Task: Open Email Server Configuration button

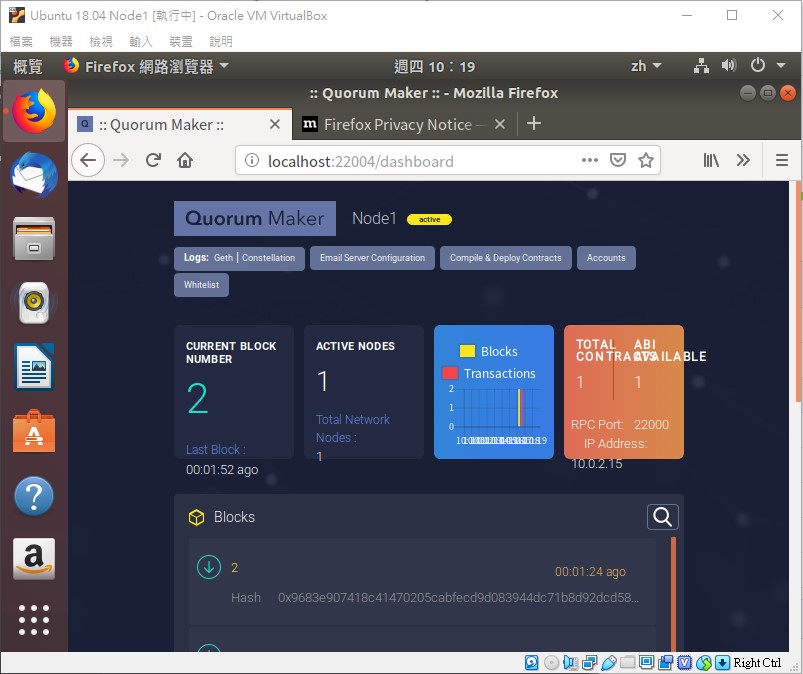Action: pos(372,258)
